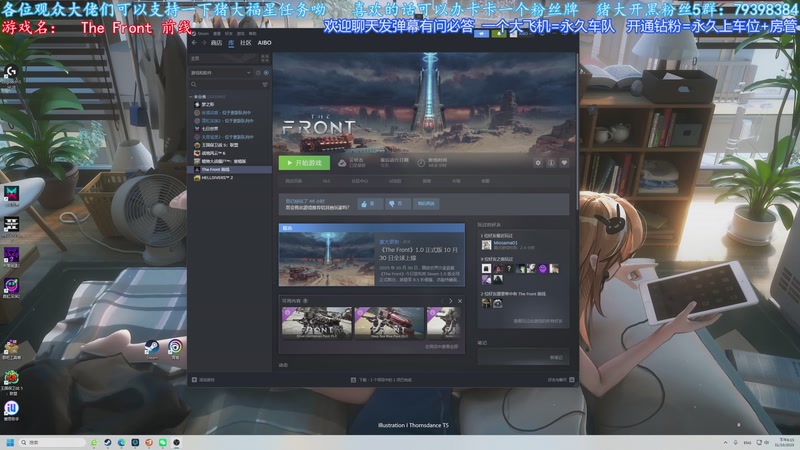Open game settings gear icon
The width and height of the screenshot is (800, 450).
pyautogui.click(x=538, y=163)
